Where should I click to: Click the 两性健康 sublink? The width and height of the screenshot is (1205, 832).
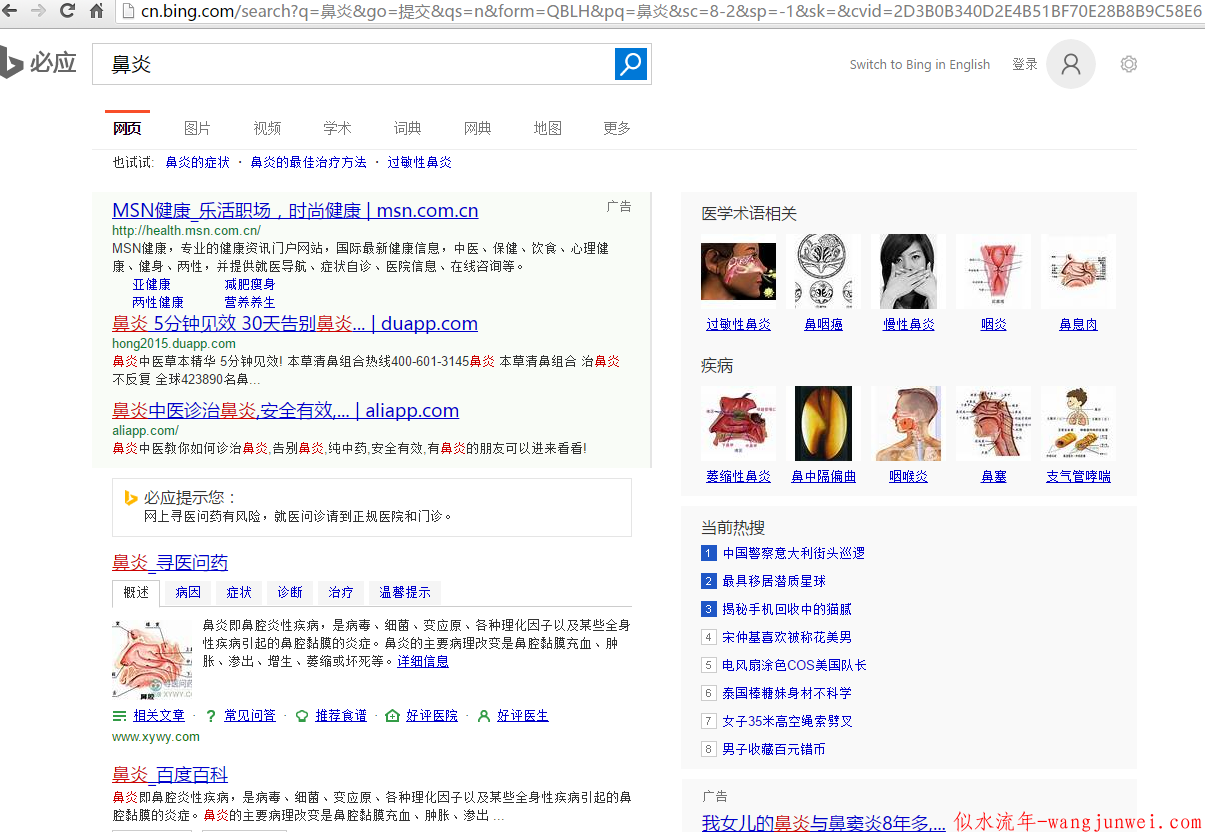pos(158,302)
